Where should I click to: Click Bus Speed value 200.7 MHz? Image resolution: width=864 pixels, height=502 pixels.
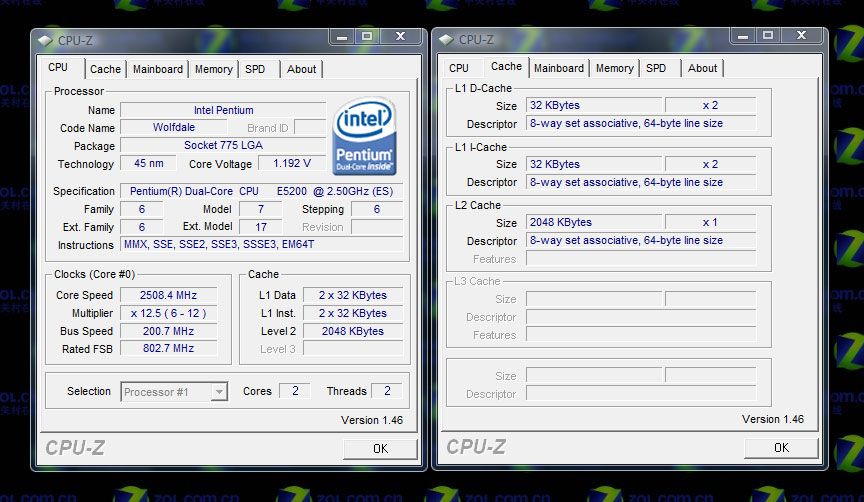coord(169,331)
